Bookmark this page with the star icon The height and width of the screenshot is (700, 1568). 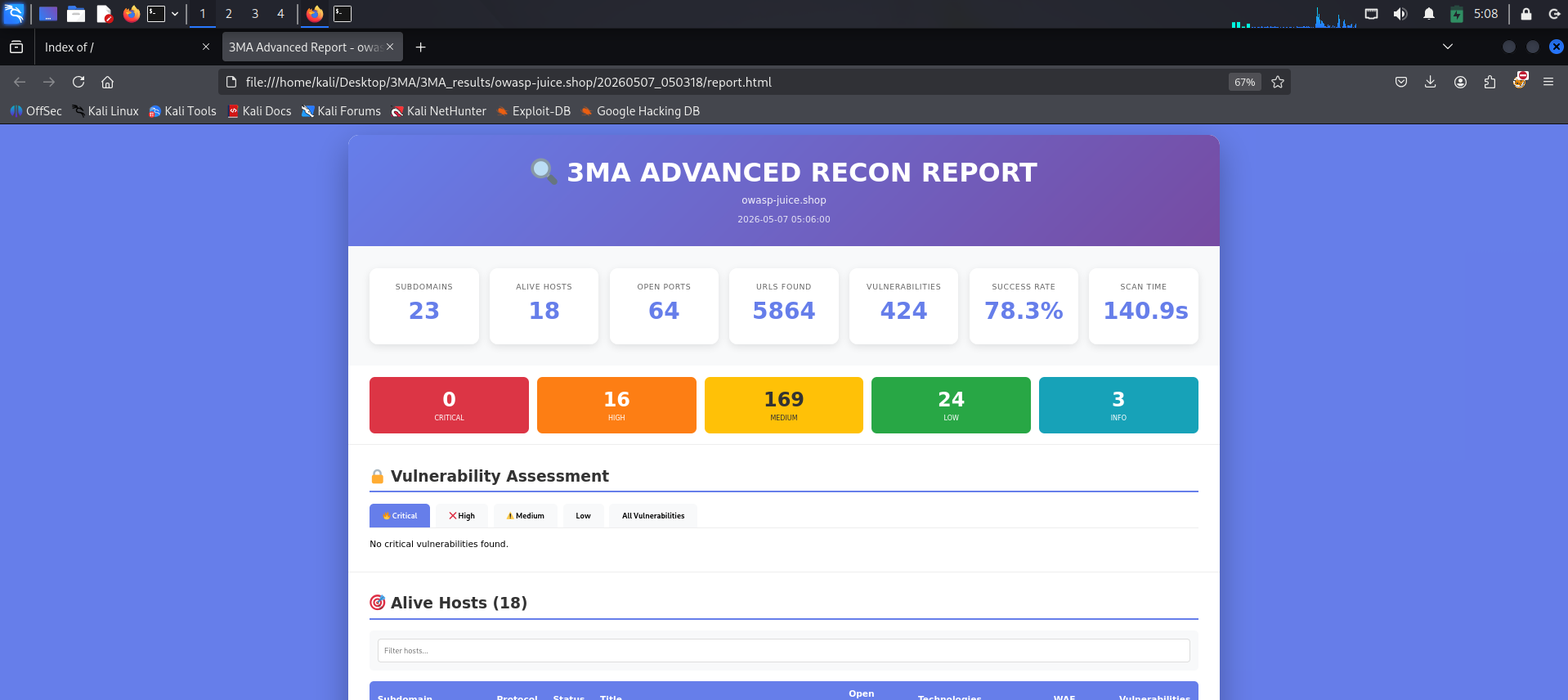(x=1278, y=82)
